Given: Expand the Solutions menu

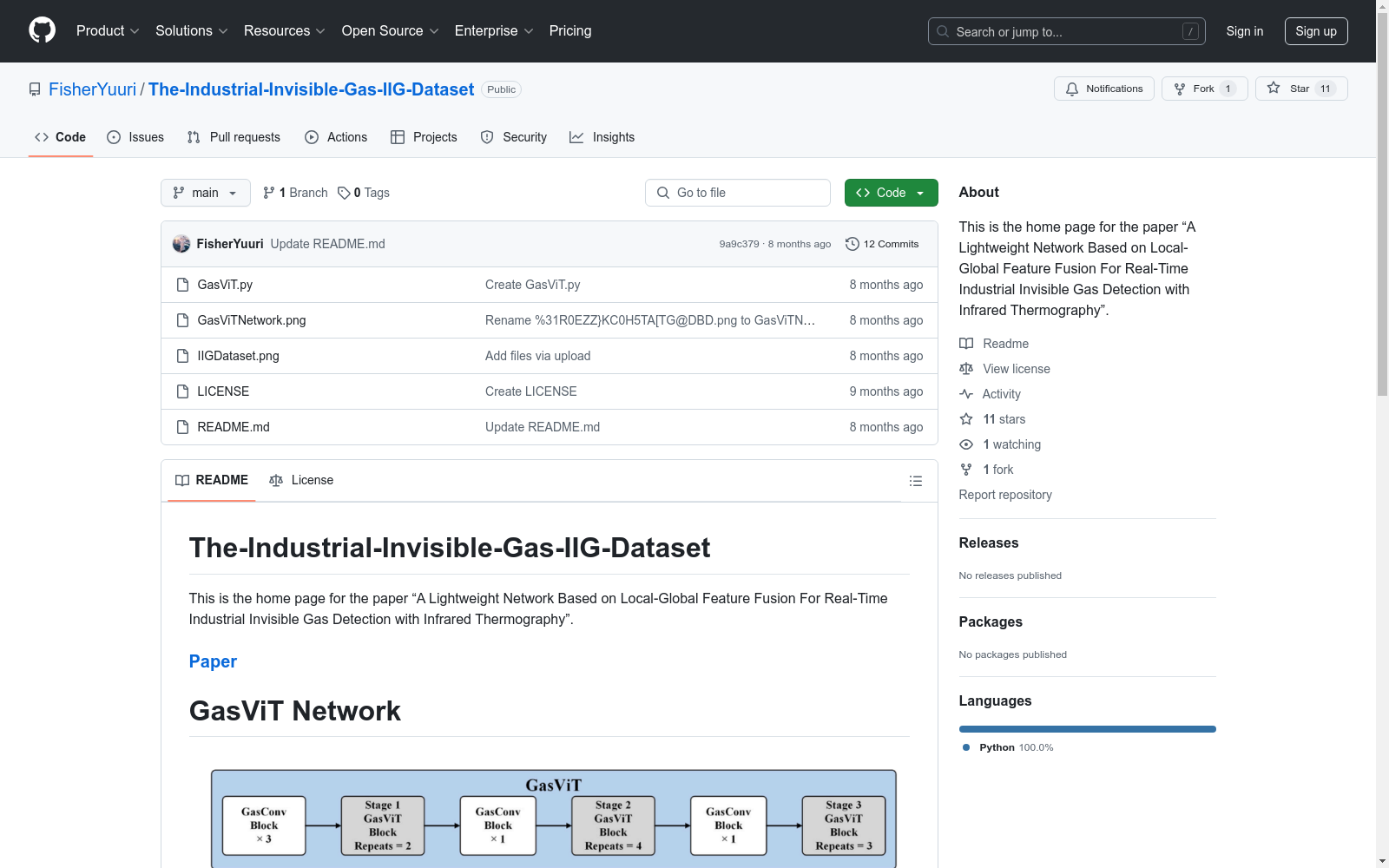Looking at the screenshot, I should tap(192, 30).
